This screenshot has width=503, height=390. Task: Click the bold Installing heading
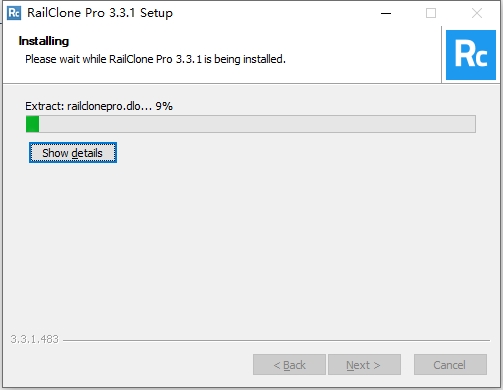(x=44, y=41)
